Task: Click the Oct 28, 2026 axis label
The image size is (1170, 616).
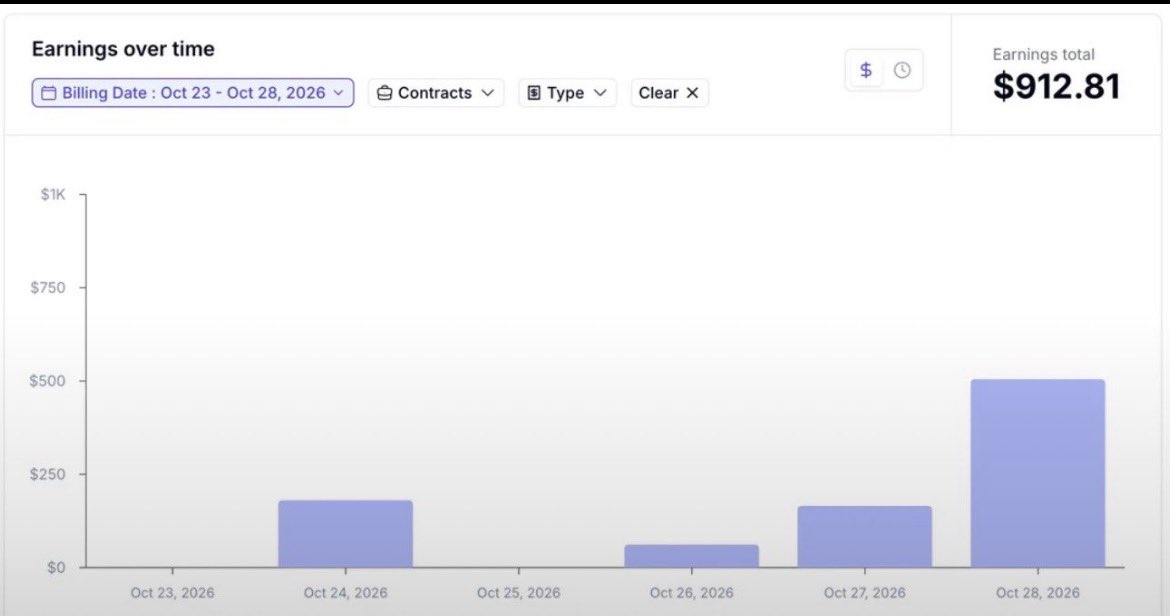Action: (1038, 593)
